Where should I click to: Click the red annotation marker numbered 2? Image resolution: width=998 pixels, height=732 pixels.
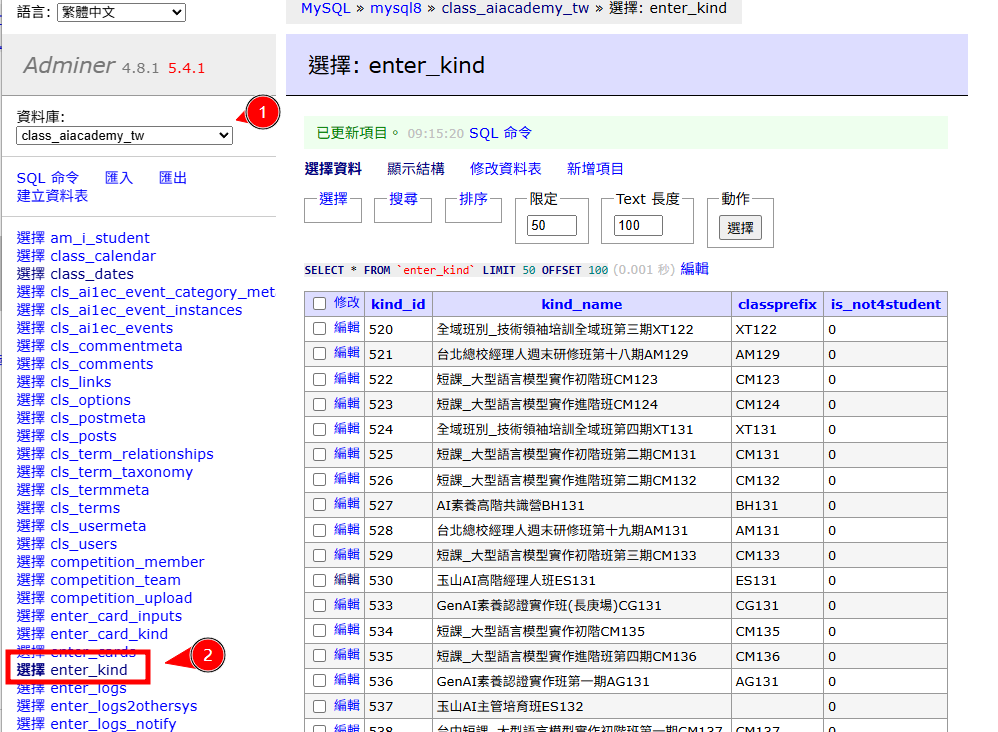click(208, 656)
